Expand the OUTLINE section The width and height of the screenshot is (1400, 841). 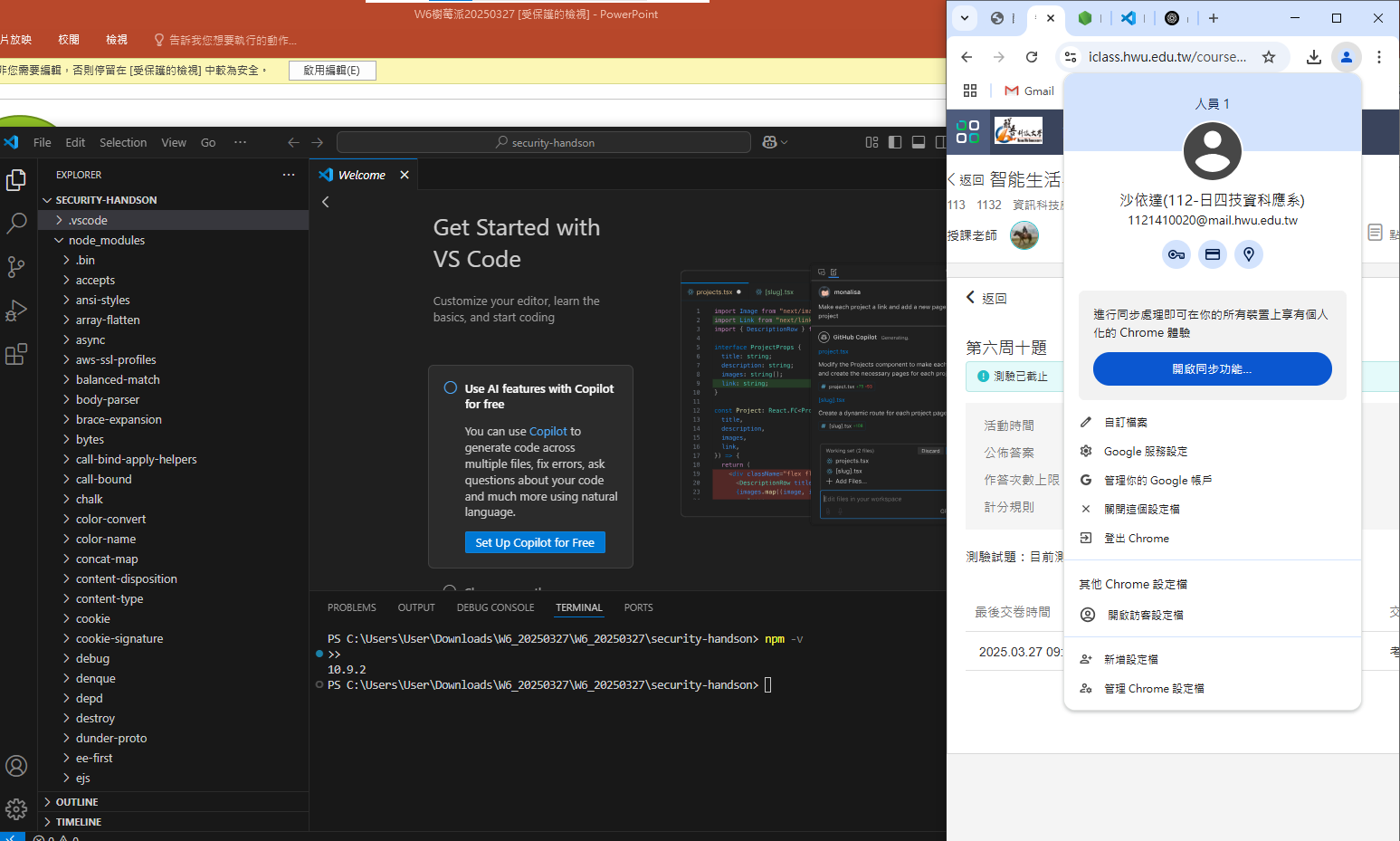[77, 802]
